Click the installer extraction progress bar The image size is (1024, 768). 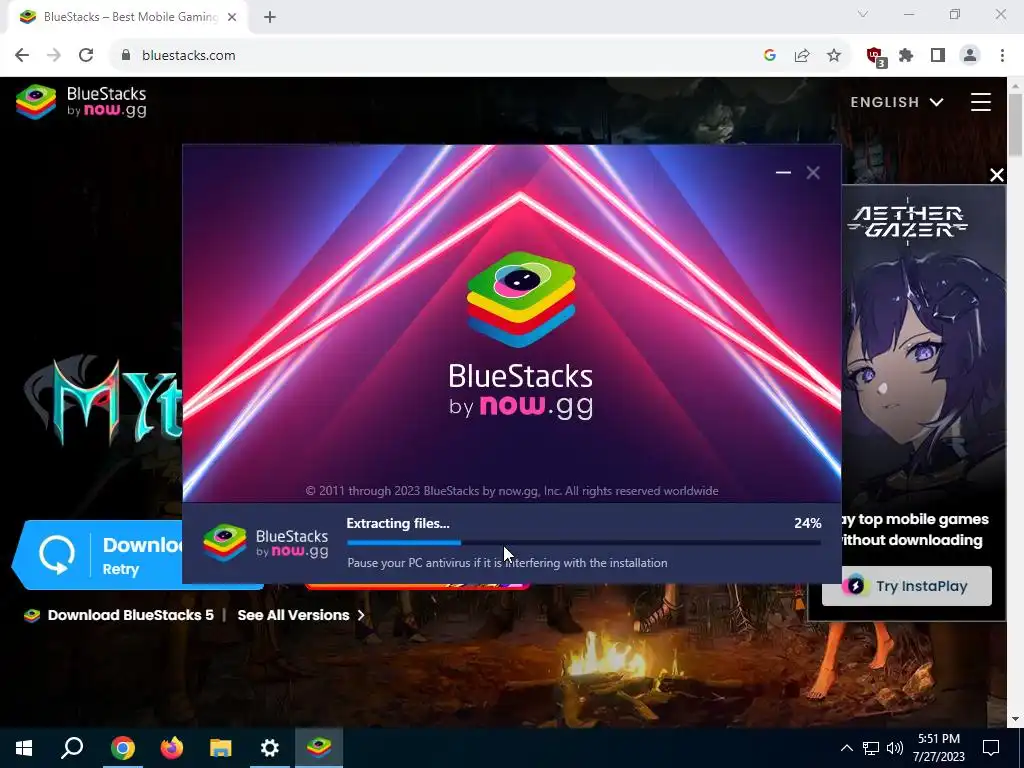point(584,543)
